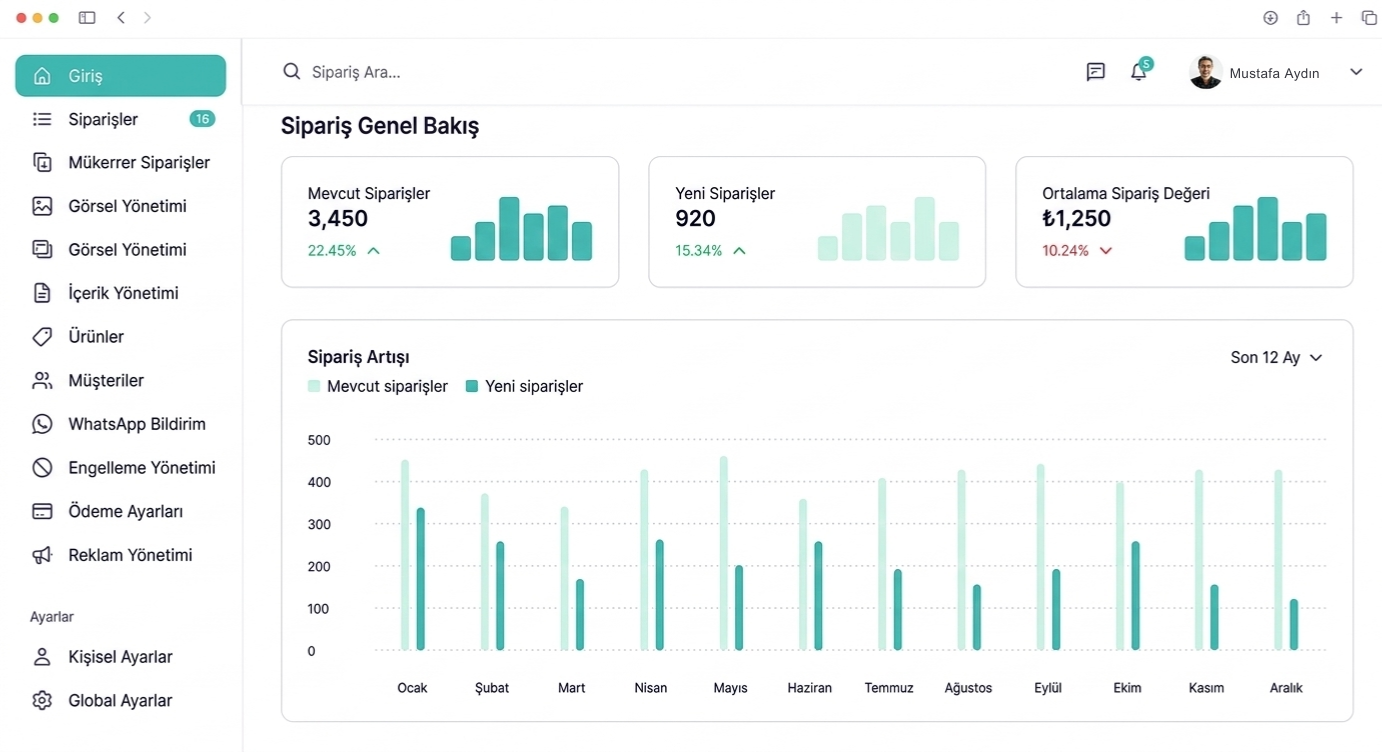
Task: Click the notification bell with badge
Action: [1138, 72]
